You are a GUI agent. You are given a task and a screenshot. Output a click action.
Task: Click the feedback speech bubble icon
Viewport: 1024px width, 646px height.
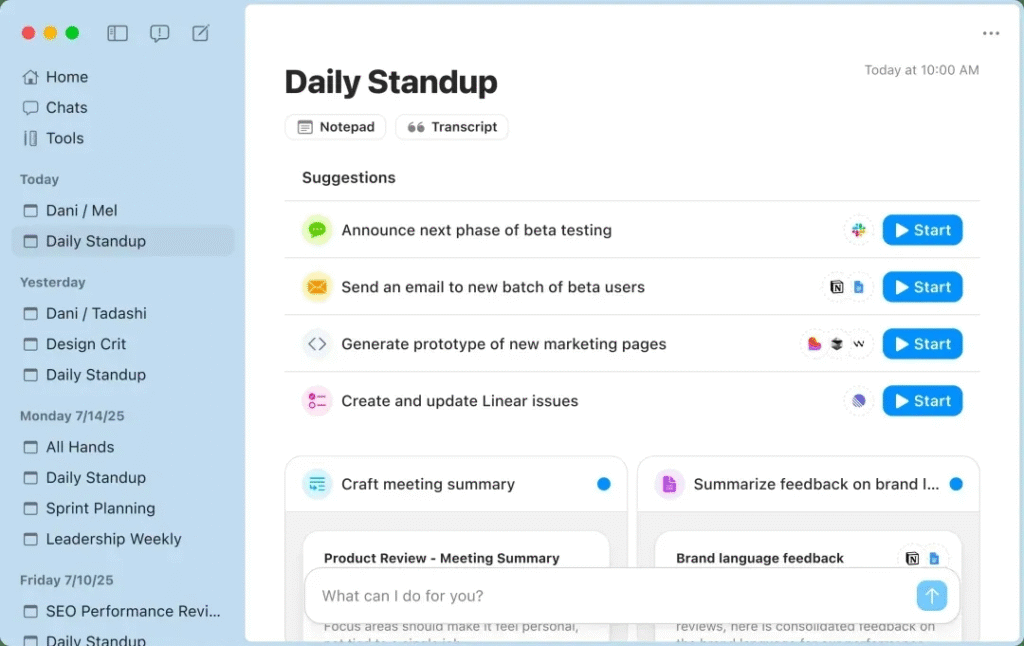tap(159, 33)
